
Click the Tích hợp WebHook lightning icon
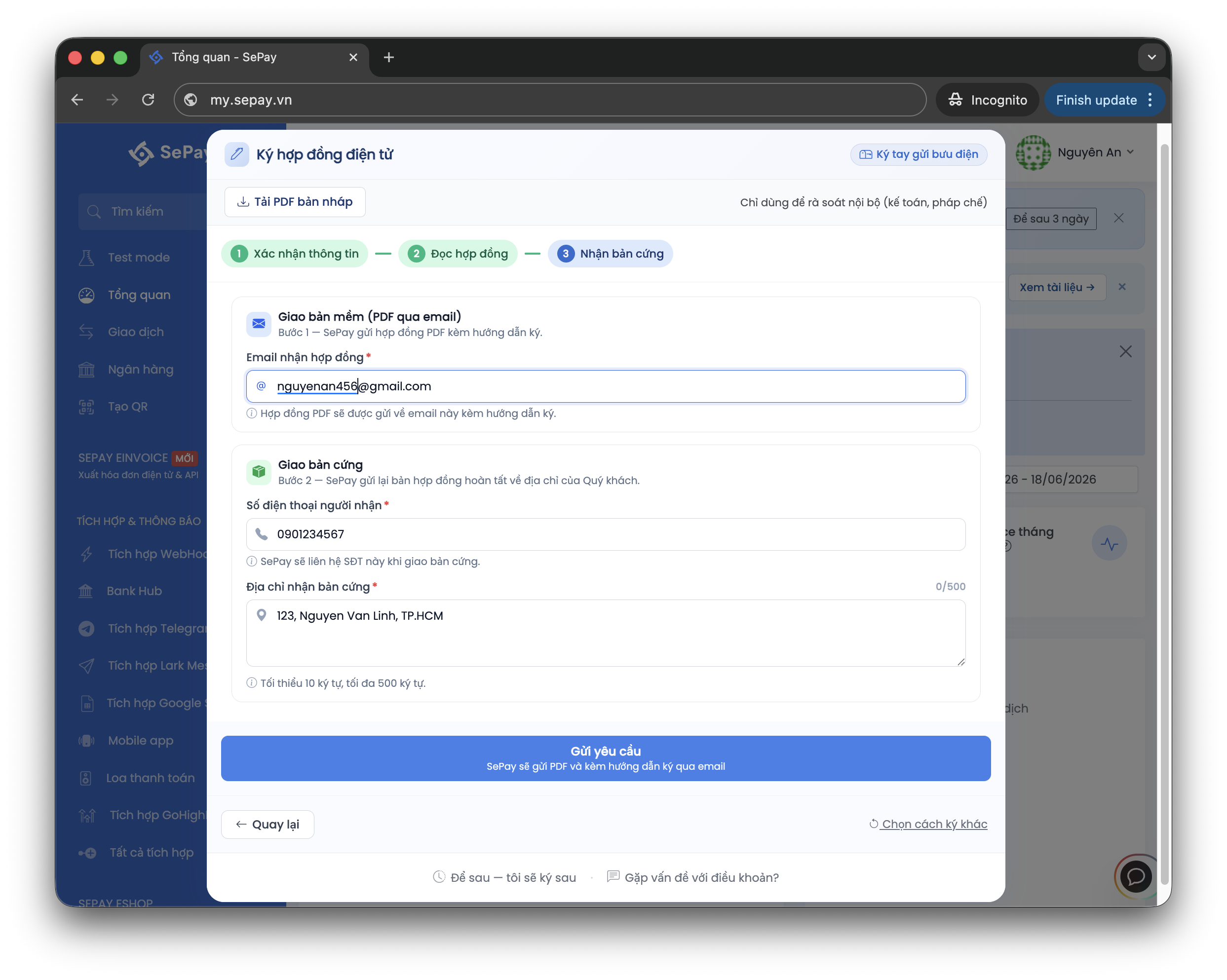(86, 554)
